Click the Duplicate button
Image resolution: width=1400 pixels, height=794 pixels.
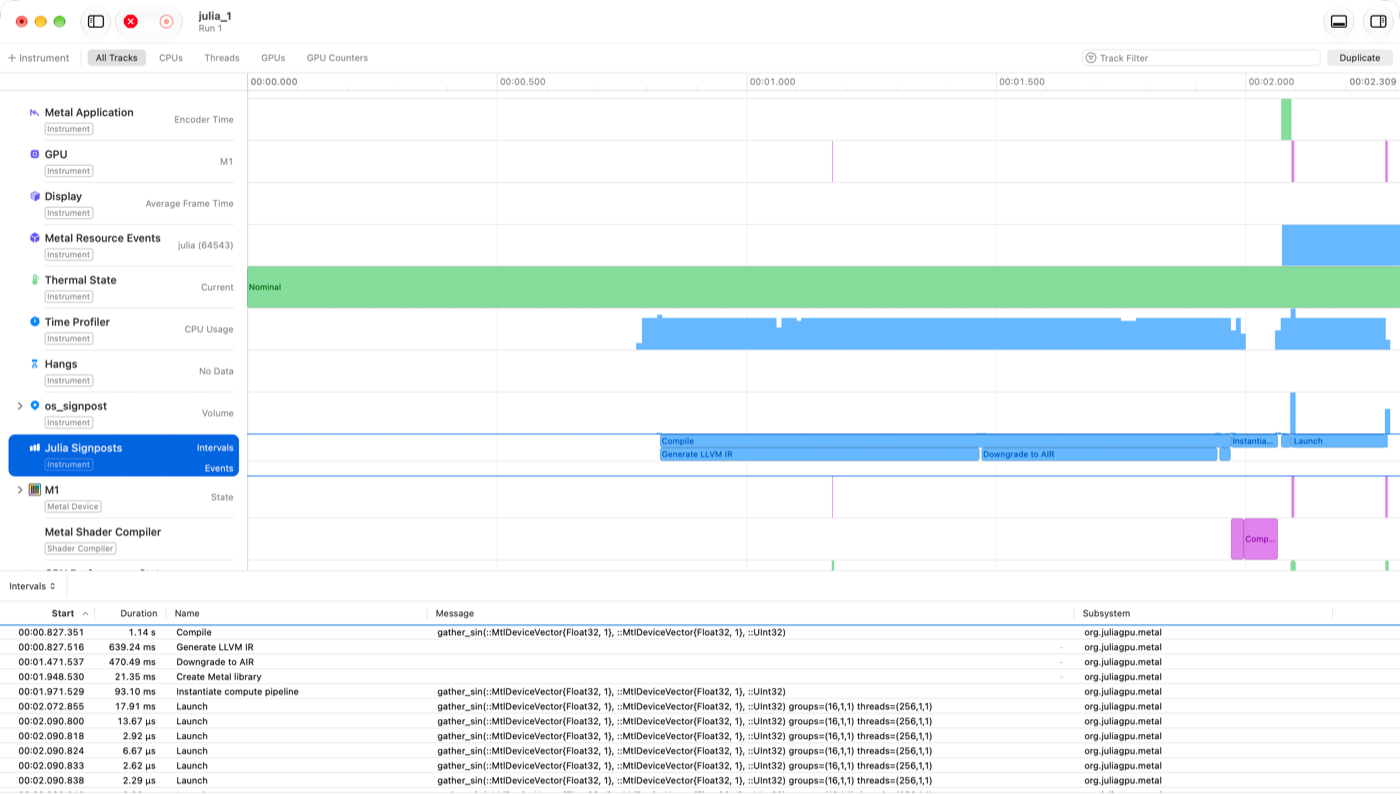(x=1359, y=58)
